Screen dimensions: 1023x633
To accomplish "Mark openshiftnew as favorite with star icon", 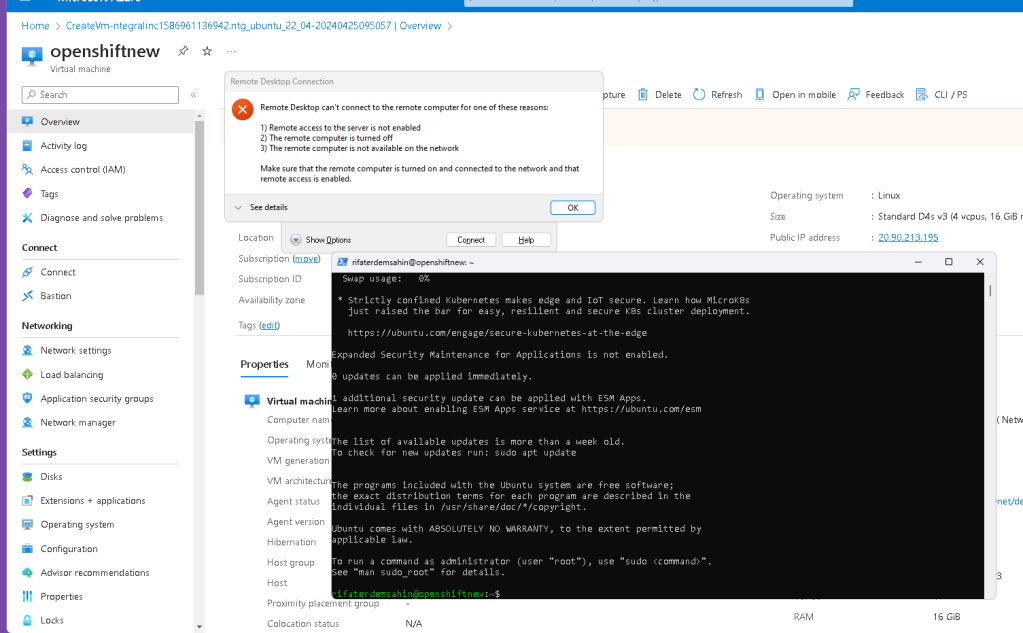I will [x=207, y=51].
